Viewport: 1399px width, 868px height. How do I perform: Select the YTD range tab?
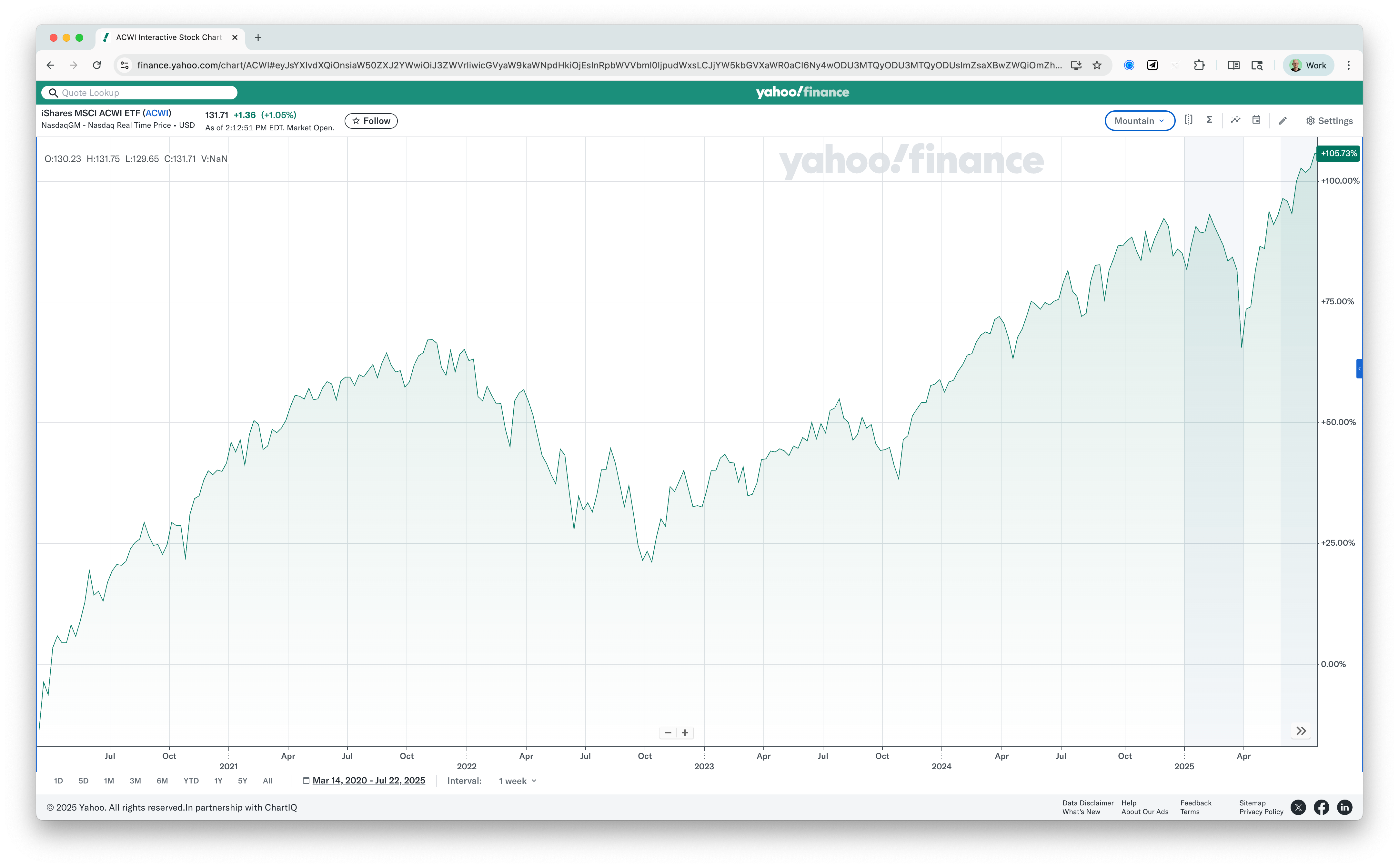pyautogui.click(x=191, y=781)
